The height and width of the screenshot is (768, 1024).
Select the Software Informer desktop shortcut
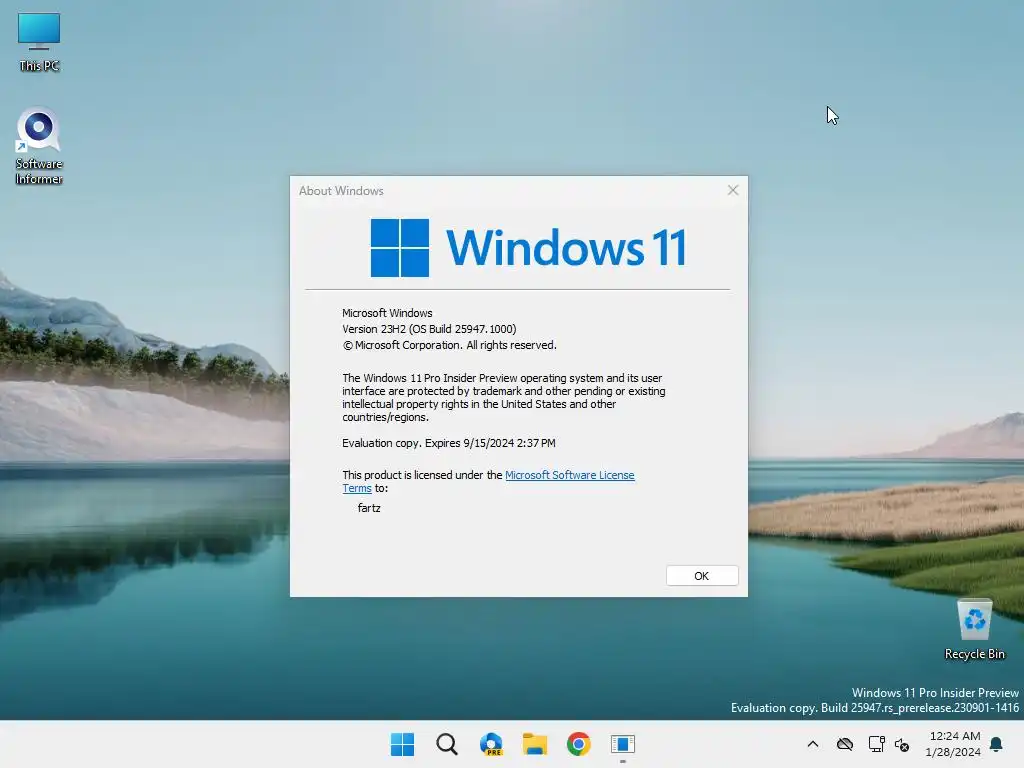39,146
